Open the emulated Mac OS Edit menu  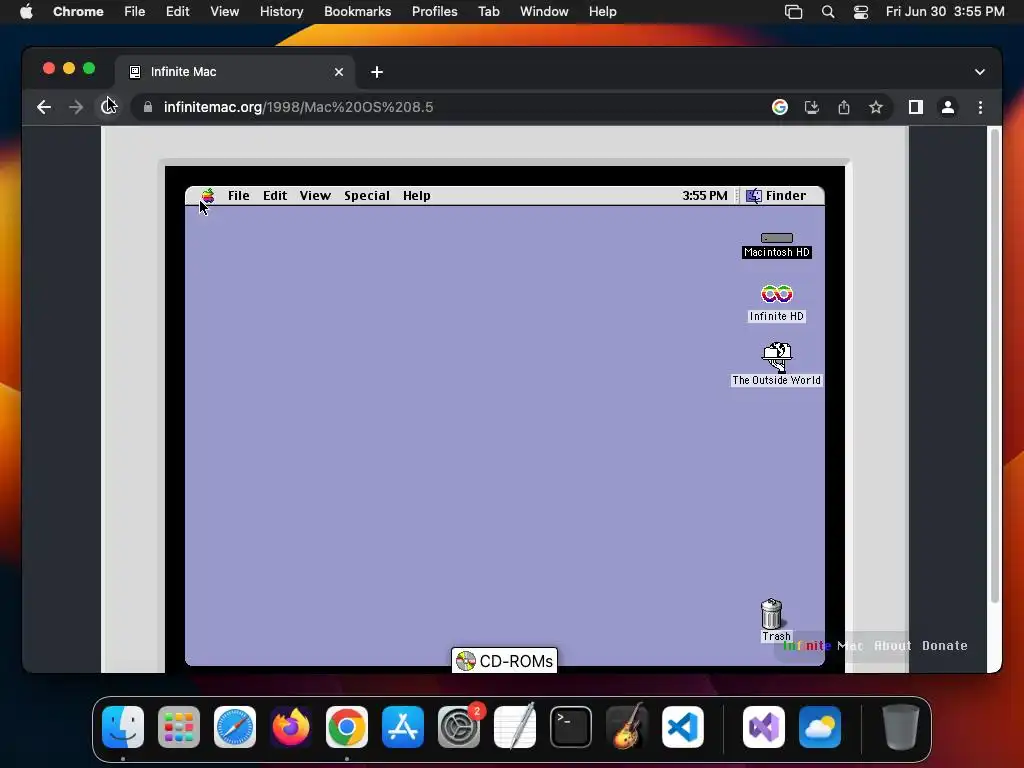pyautogui.click(x=275, y=195)
